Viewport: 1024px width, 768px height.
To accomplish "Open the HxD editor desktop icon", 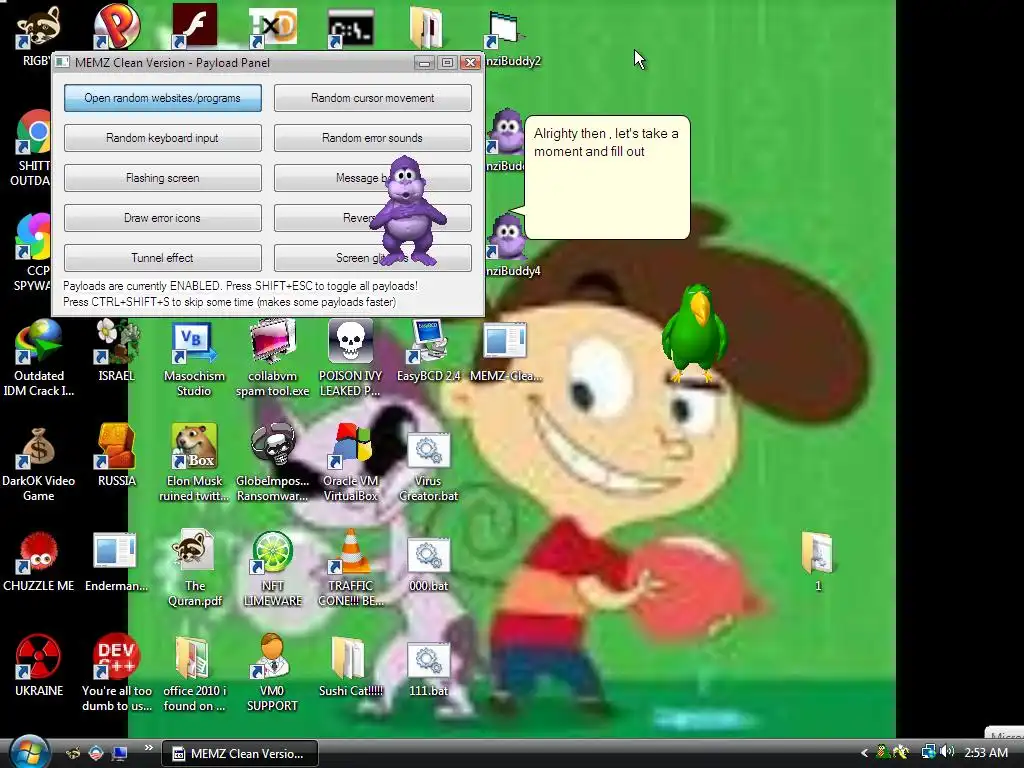I will pos(273,26).
